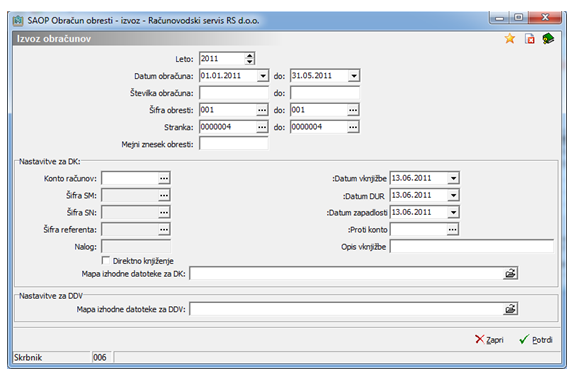Click the Konto računov input field

click(130, 178)
